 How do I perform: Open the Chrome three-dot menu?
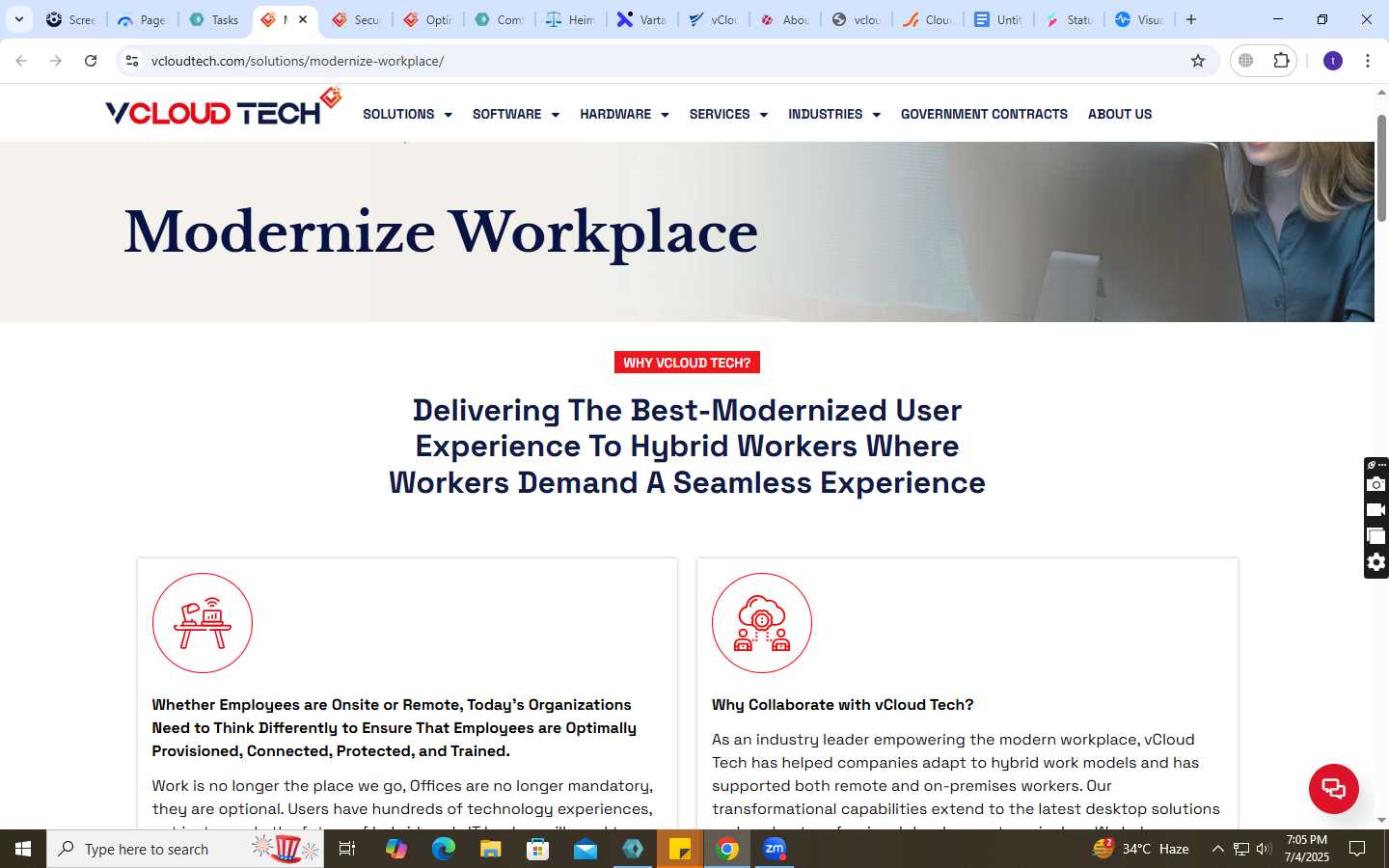pos(1368,61)
